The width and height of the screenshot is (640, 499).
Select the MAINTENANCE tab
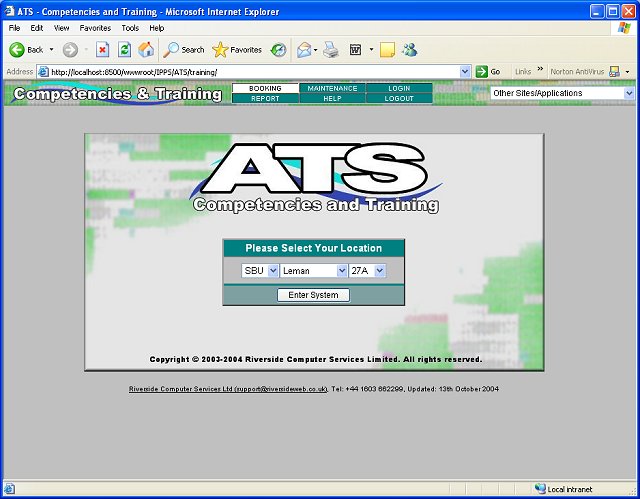332,89
